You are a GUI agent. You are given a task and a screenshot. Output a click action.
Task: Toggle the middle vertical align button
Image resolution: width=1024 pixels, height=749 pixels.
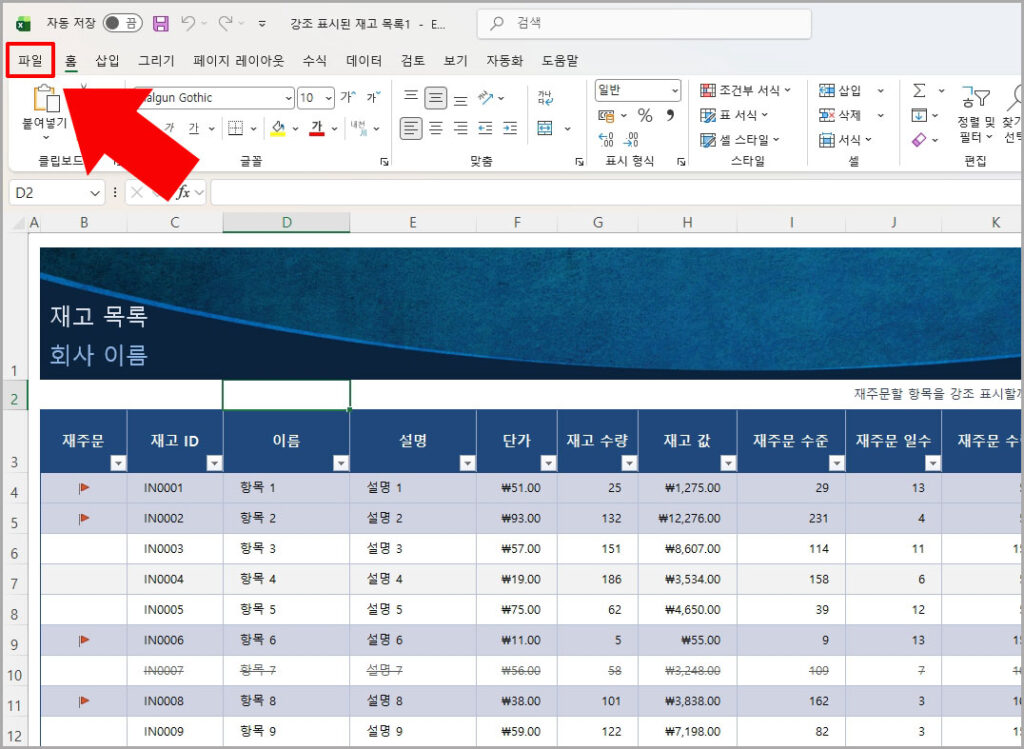click(x=436, y=97)
